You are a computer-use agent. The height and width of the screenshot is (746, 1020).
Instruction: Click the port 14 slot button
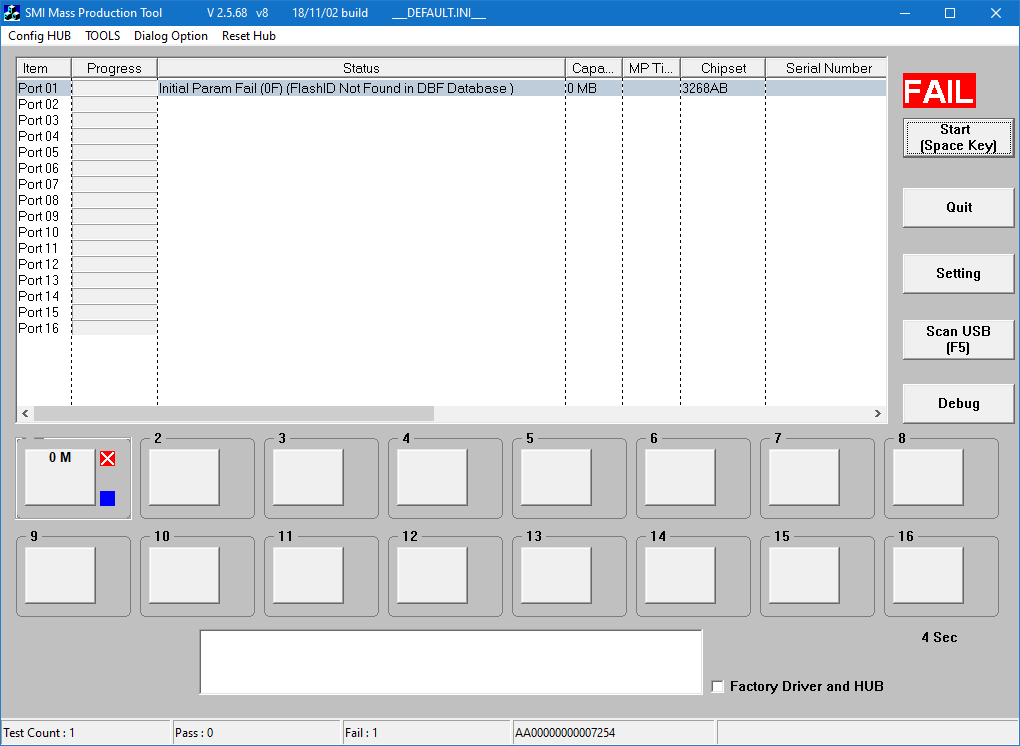pos(680,575)
